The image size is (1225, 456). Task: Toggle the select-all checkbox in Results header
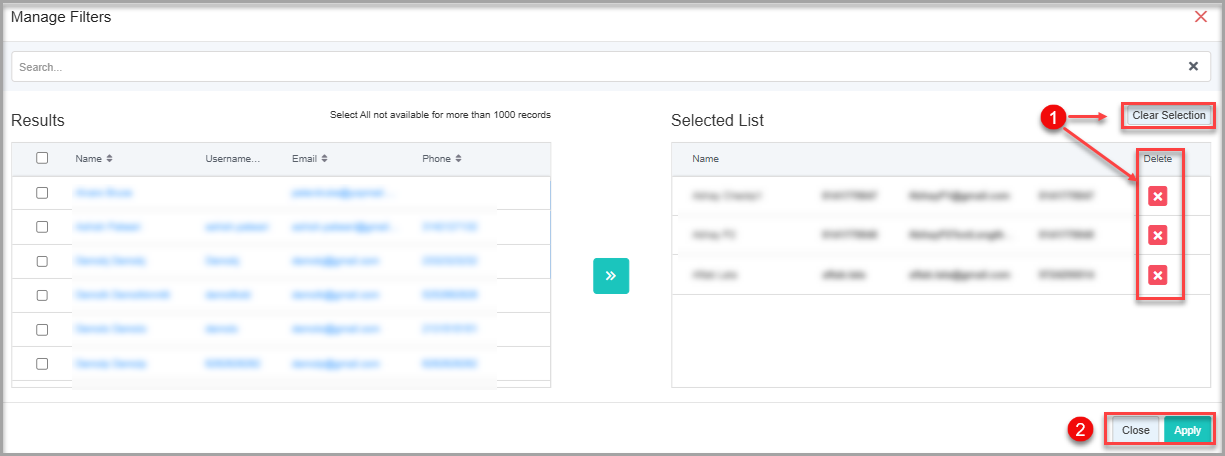[42, 158]
